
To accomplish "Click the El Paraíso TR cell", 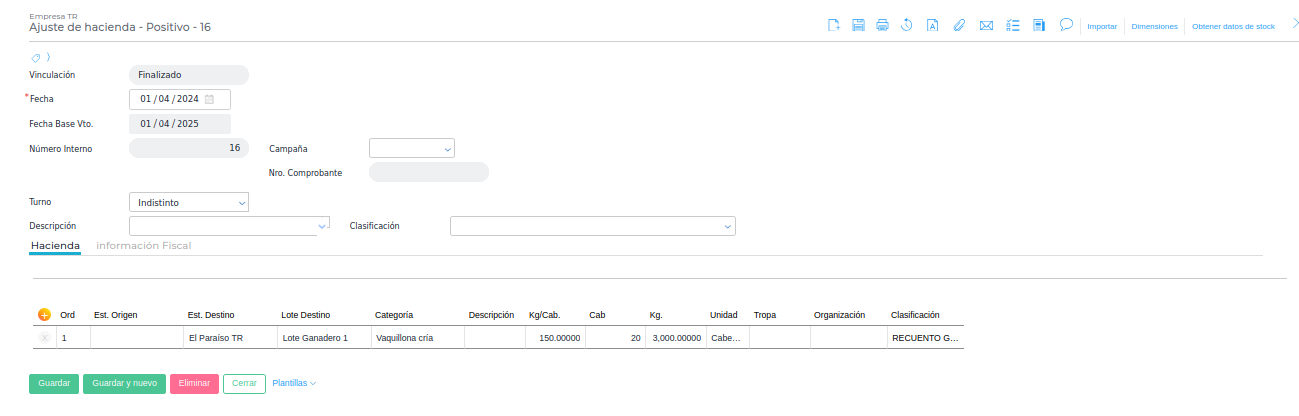I will pos(231,338).
